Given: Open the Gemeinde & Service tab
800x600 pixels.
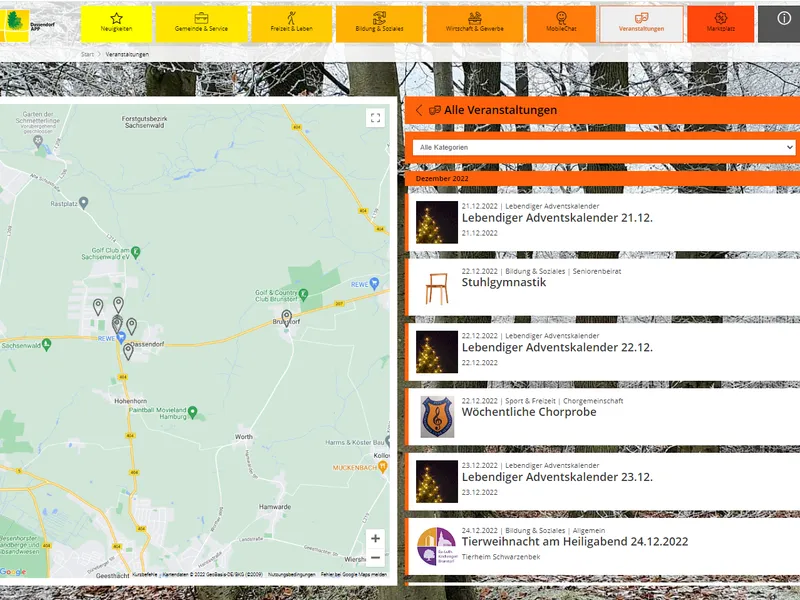Looking at the screenshot, I should tap(201, 23).
